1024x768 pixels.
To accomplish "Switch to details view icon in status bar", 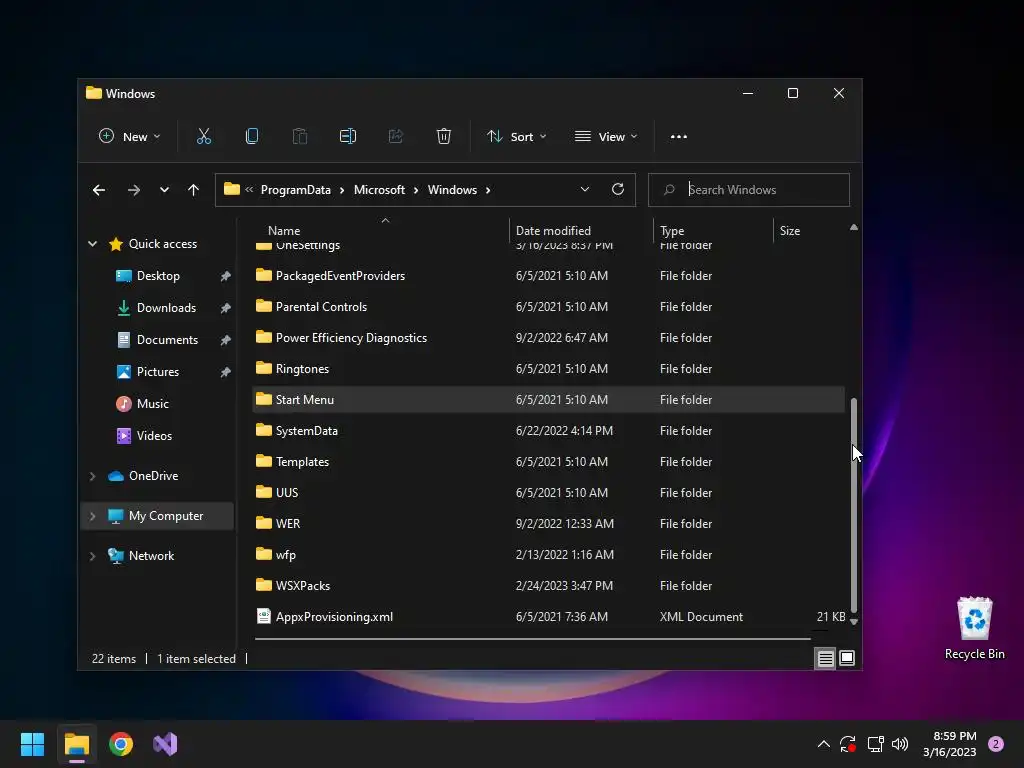I will (825, 658).
